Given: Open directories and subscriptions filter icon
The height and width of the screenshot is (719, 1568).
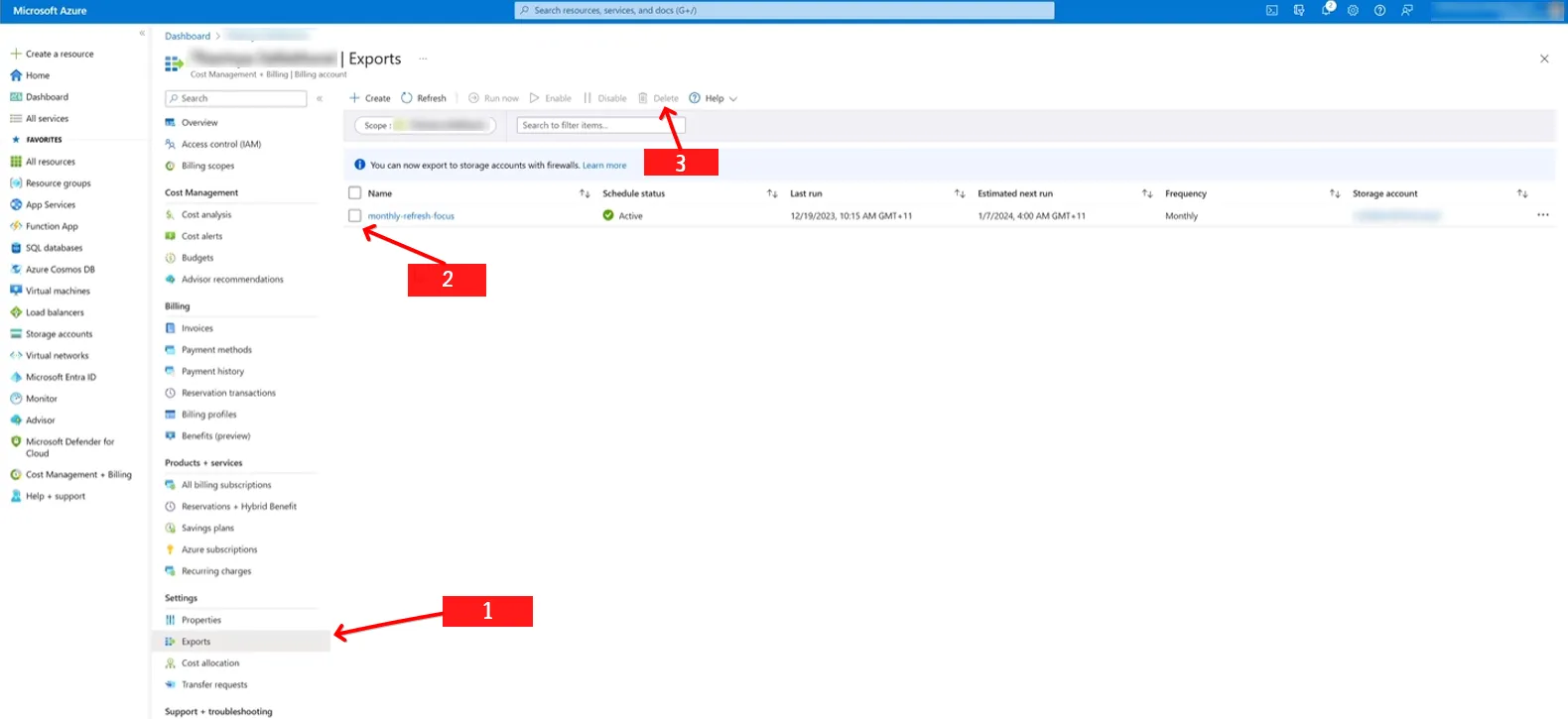Looking at the screenshot, I should coord(1299,11).
